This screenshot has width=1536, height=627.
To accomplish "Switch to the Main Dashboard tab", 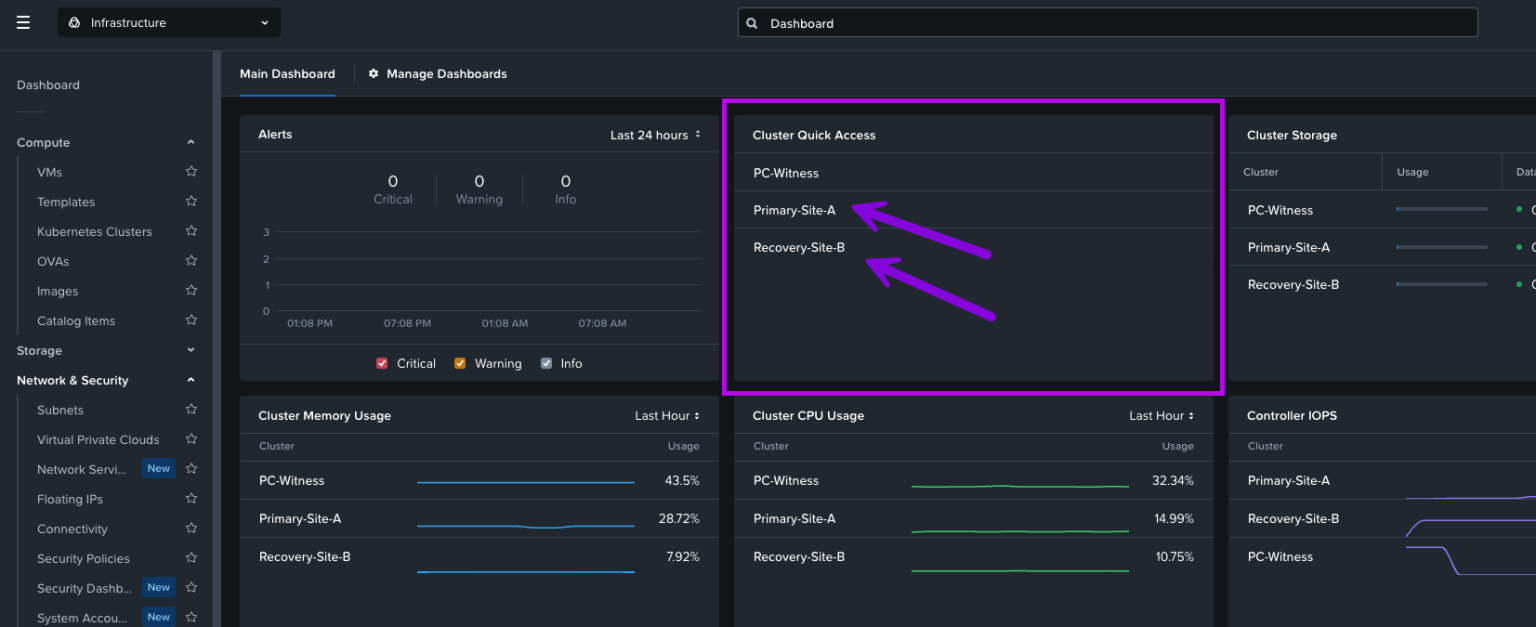I will (287, 73).
